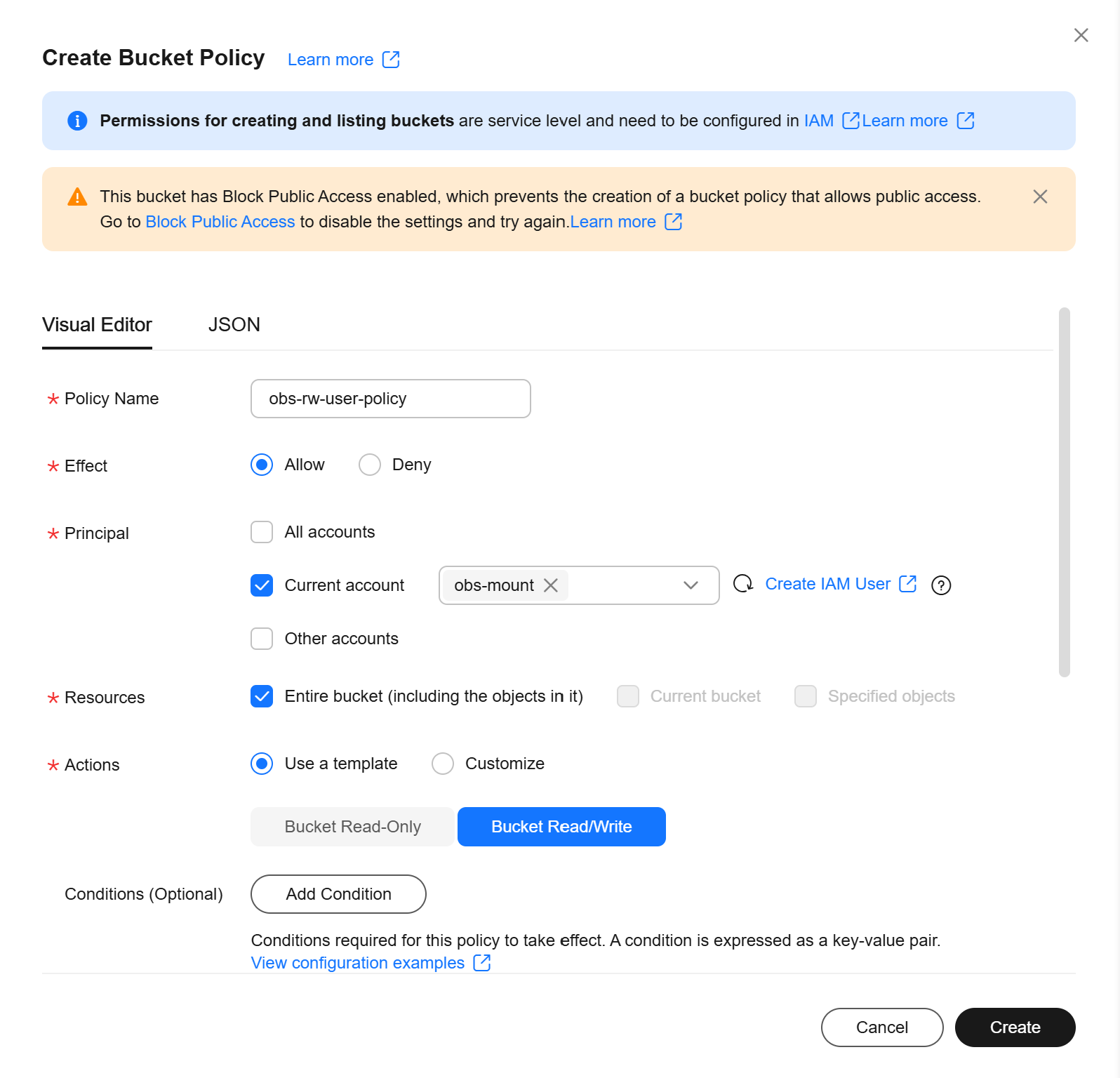Screen dimensions: 1120x1078
Task: Select the Bucket Read-Only template
Action: (x=352, y=826)
